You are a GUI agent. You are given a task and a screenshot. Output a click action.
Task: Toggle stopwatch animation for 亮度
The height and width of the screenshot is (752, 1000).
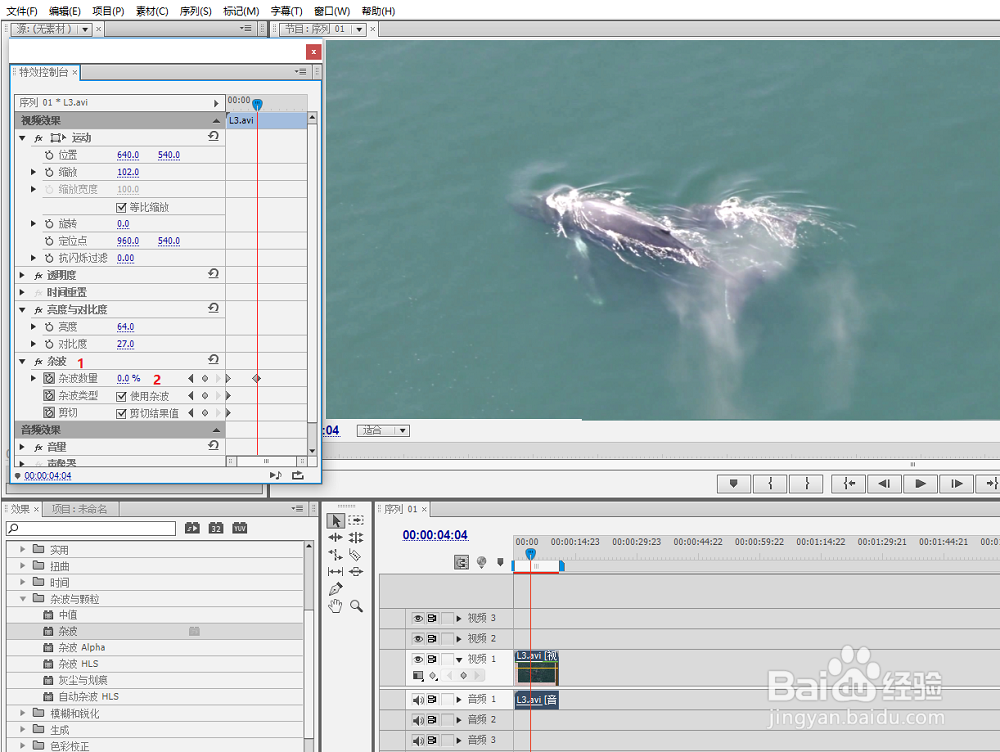(49, 327)
